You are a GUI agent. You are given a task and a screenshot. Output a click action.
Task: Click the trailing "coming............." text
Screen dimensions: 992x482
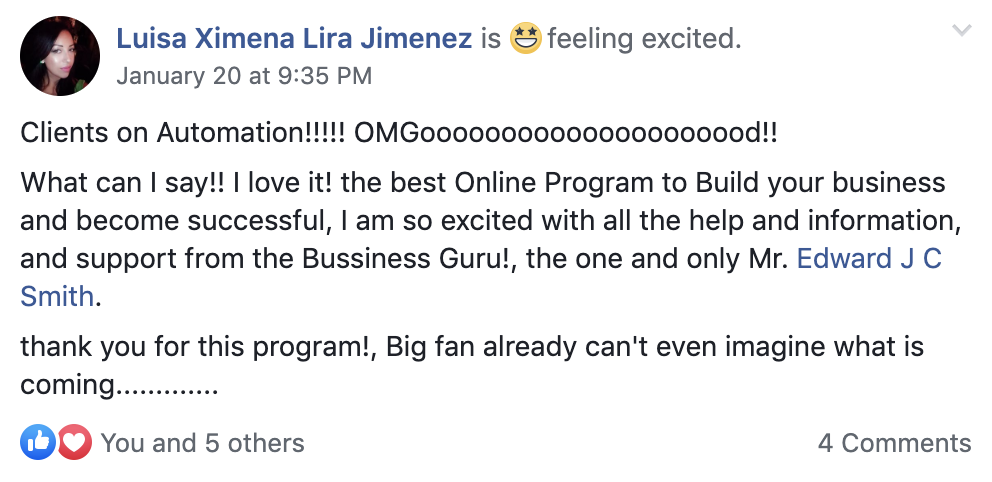(118, 384)
